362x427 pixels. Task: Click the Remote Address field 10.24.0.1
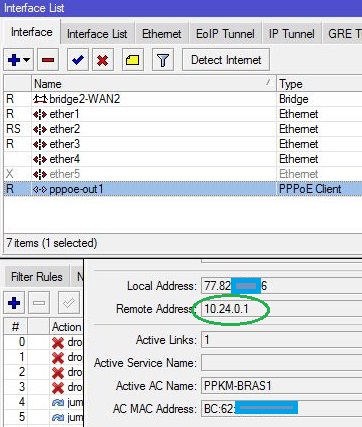pyautogui.click(x=282, y=309)
